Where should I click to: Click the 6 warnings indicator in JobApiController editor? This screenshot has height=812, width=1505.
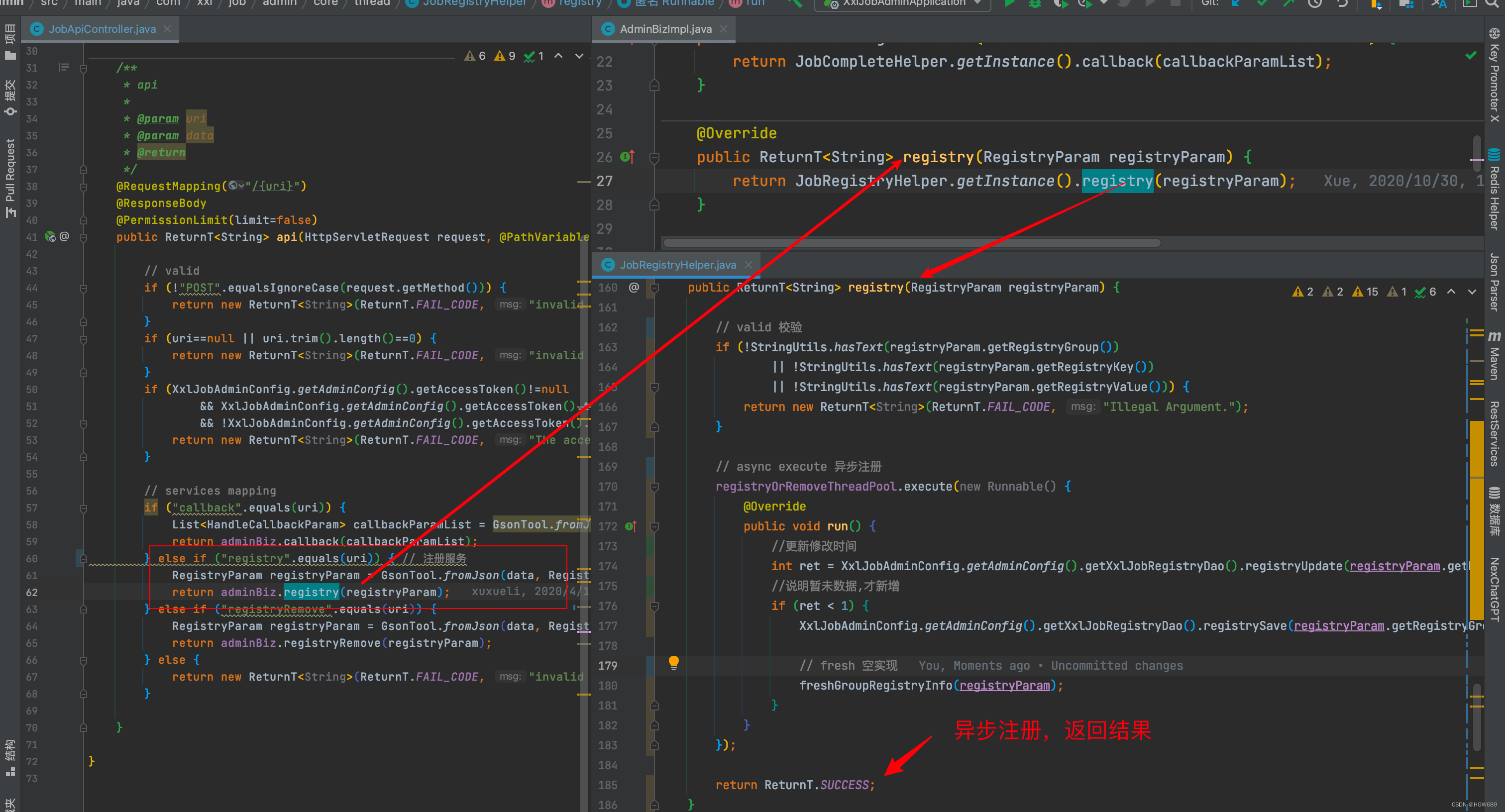[x=475, y=56]
